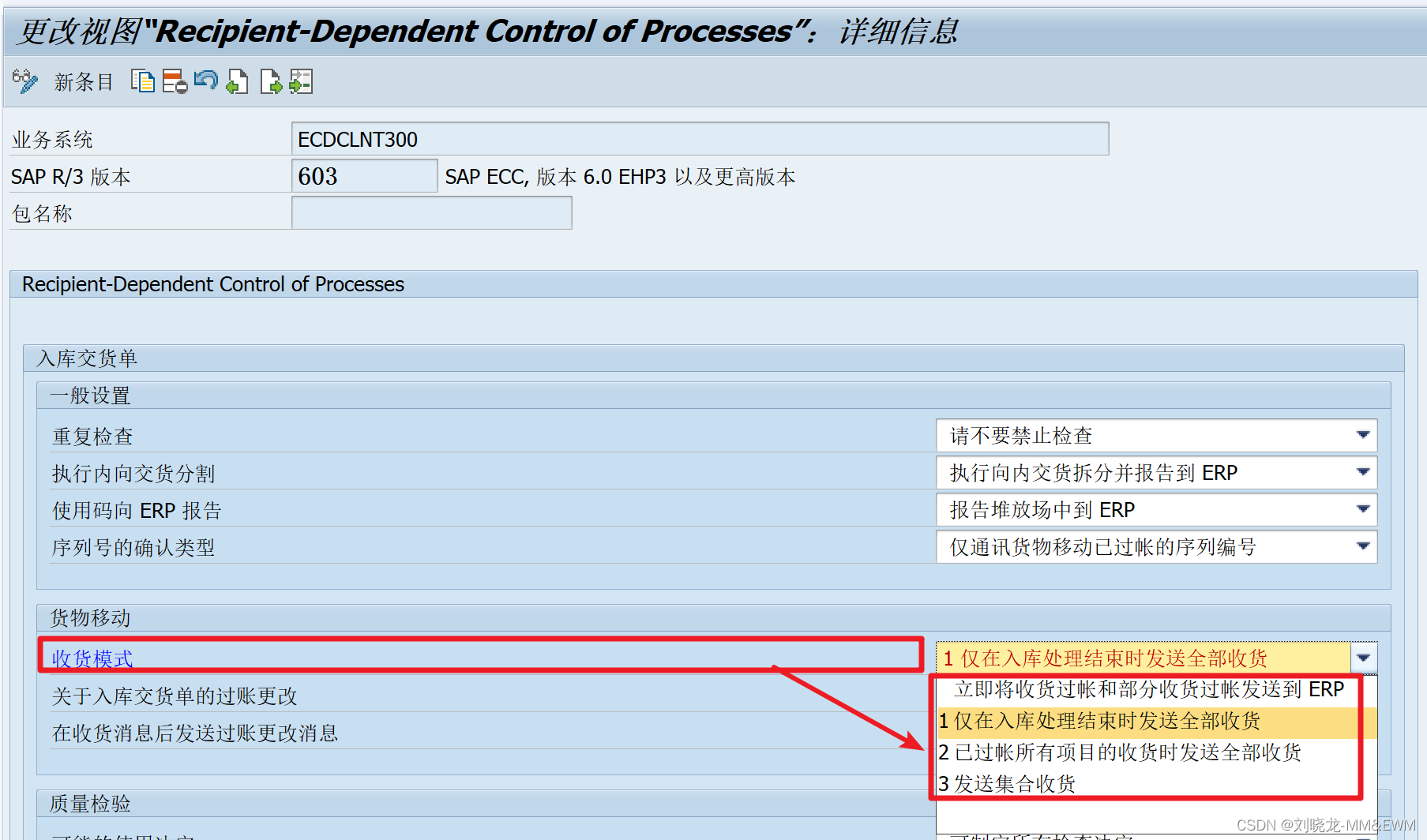Select the SAP R/3 版本 field showing 603
This screenshot has width=1427, height=840.
(363, 175)
